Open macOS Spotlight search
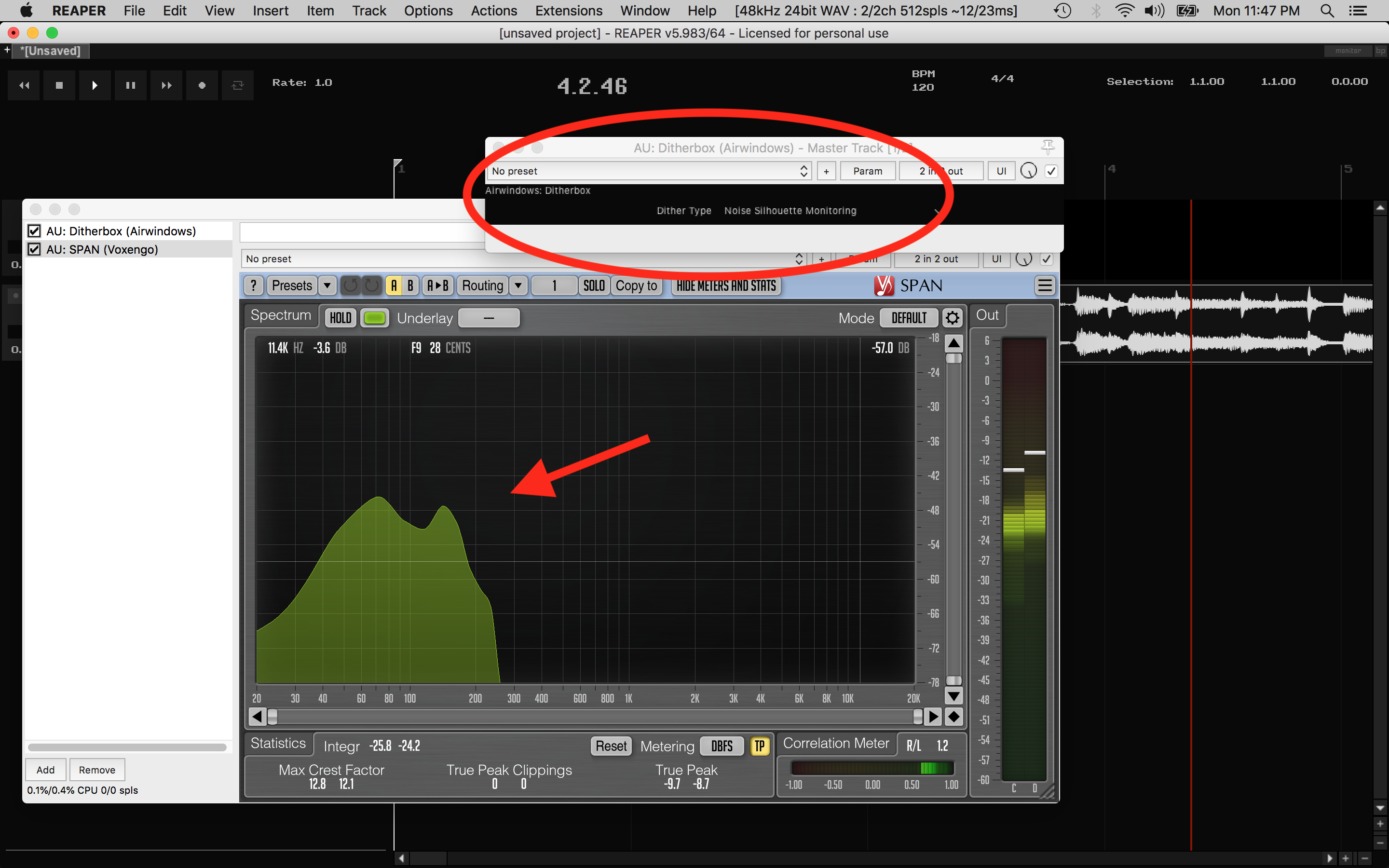 point(1327,11)
